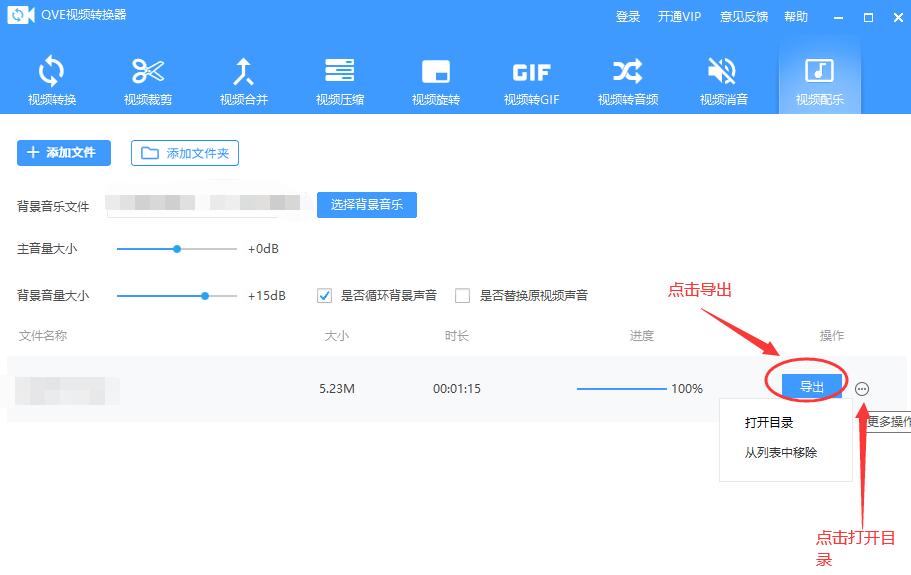Enable the 是否替换原视频声音 checkbox

(462, 296)
